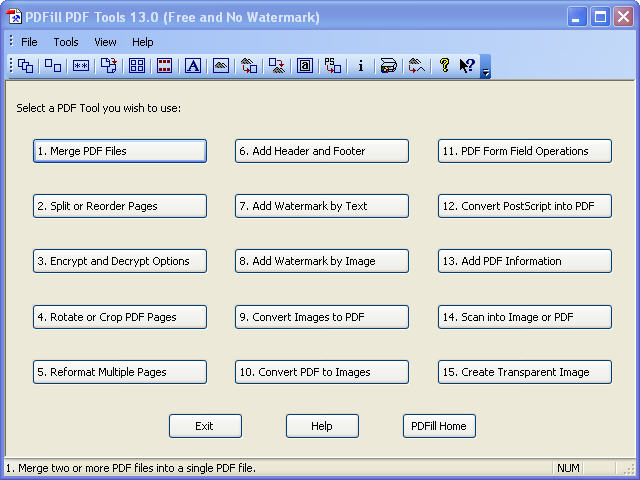Click the Exit button
Screen dimensions: 640x480
[205, 426]
